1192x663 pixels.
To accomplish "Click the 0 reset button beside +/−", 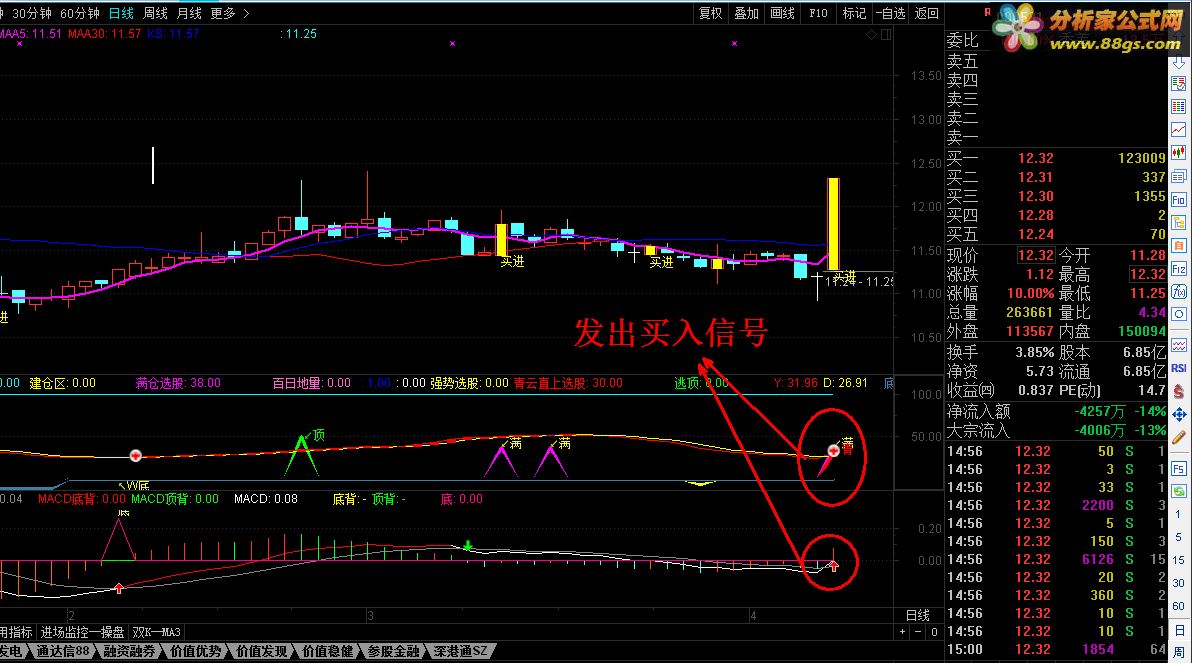I will point(934,632).
